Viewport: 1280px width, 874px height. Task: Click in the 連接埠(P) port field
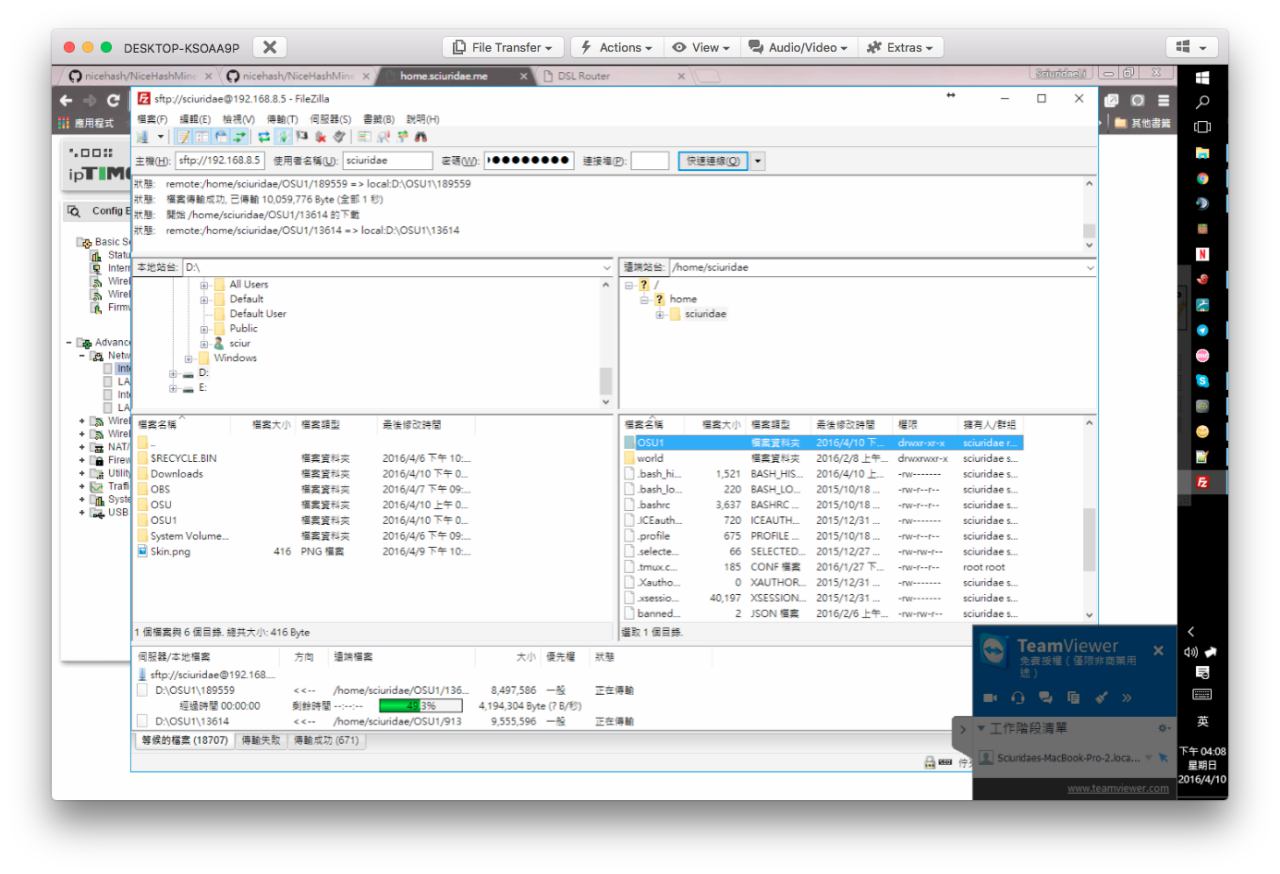point(650,161)
